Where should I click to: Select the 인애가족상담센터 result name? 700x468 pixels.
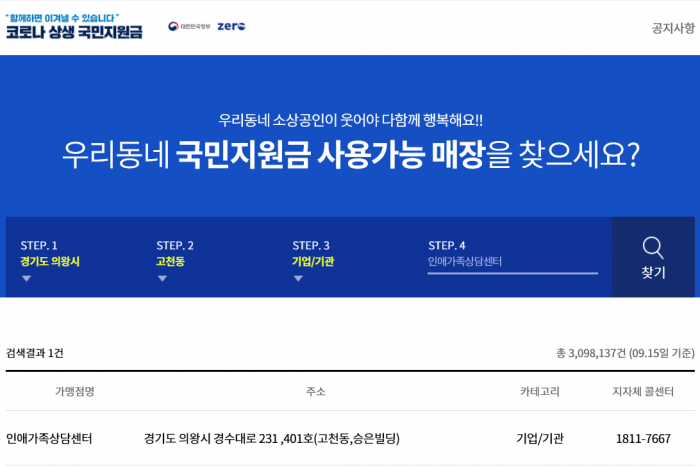coord(49,439)
